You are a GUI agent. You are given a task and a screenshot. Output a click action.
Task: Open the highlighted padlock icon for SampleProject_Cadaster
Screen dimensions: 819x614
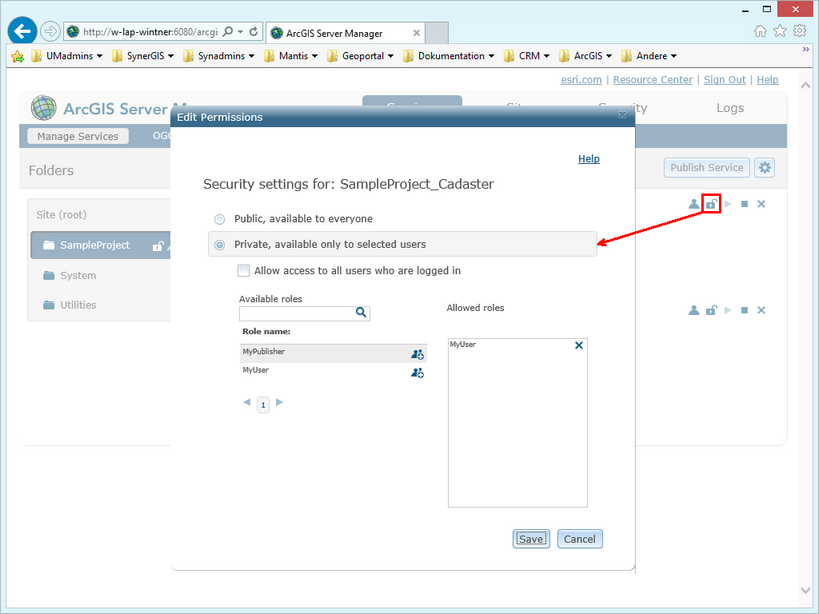point(711,203)
